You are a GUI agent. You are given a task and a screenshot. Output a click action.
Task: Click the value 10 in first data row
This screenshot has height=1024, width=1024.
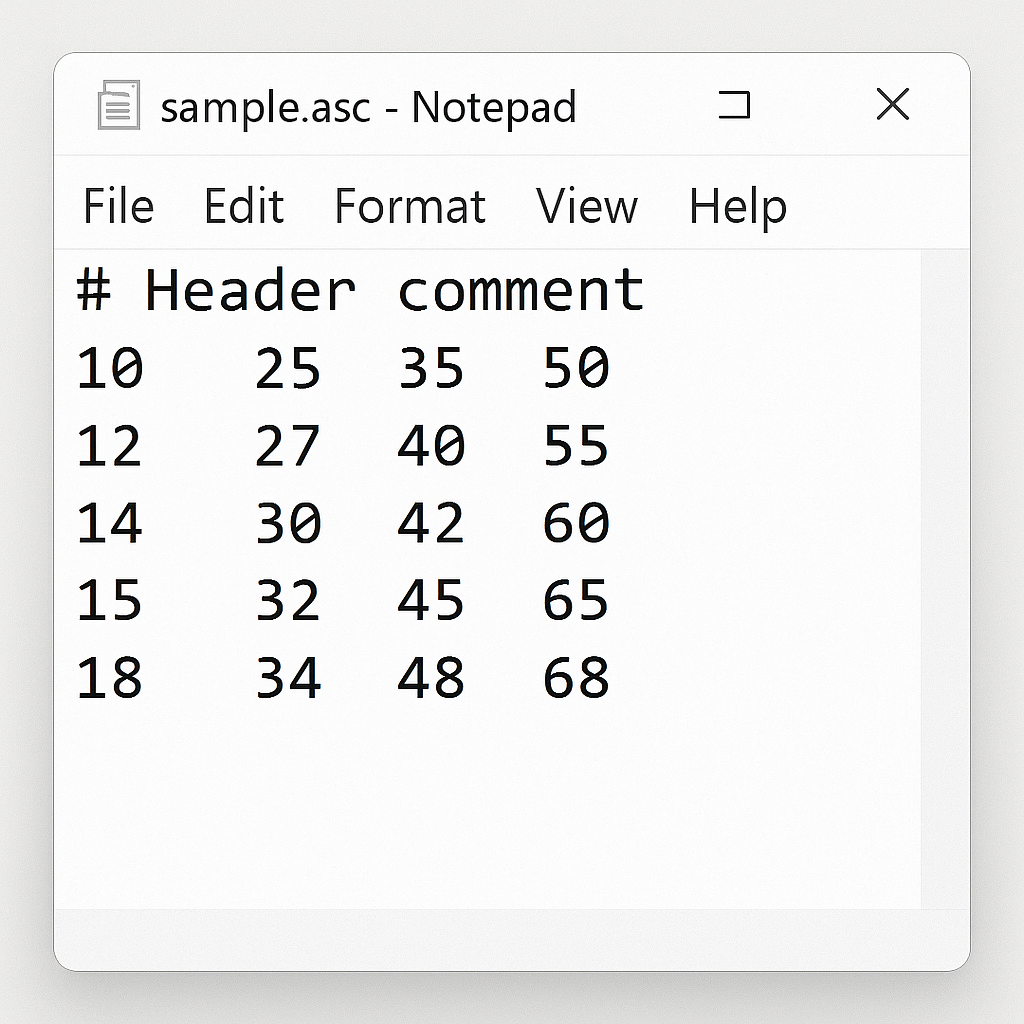109,368
